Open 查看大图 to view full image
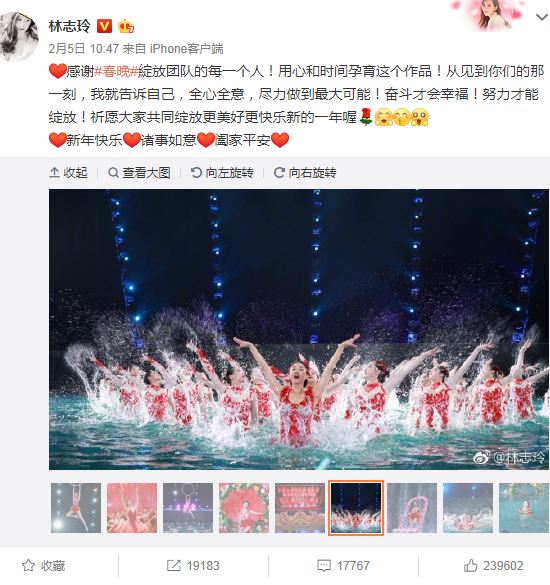The width and height of the screenshot is (550, 585). (139, 173)
